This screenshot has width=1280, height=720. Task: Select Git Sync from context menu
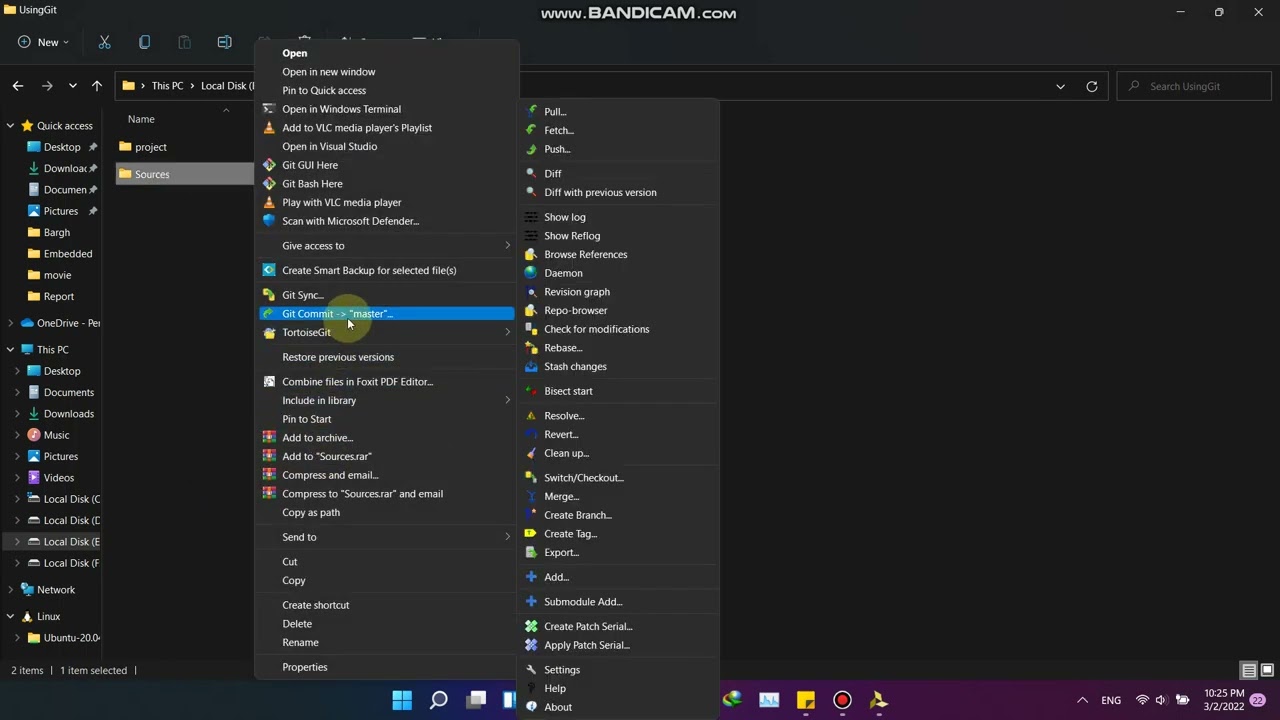386,295
